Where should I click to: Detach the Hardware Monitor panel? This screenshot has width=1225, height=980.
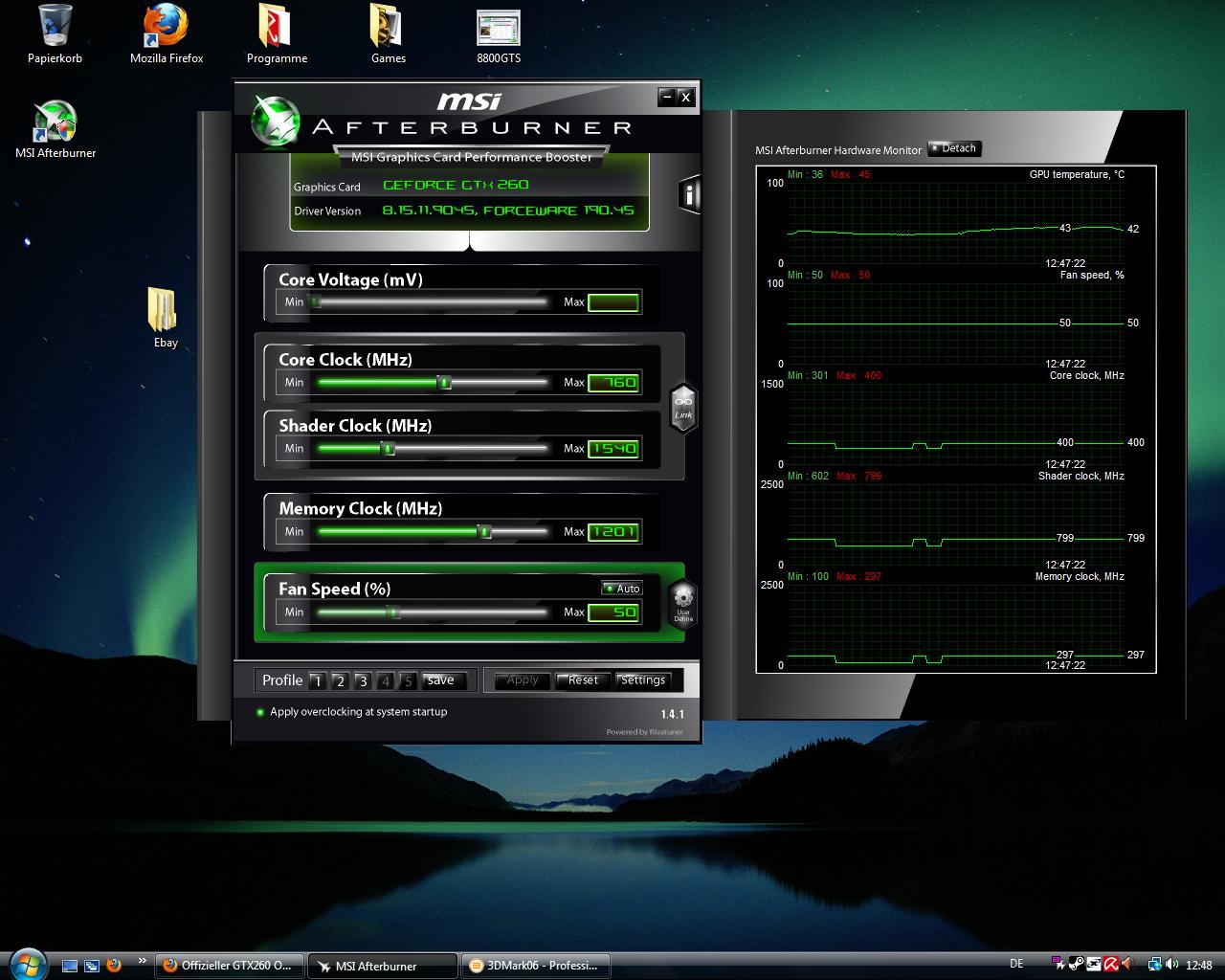tap(954, 148)
